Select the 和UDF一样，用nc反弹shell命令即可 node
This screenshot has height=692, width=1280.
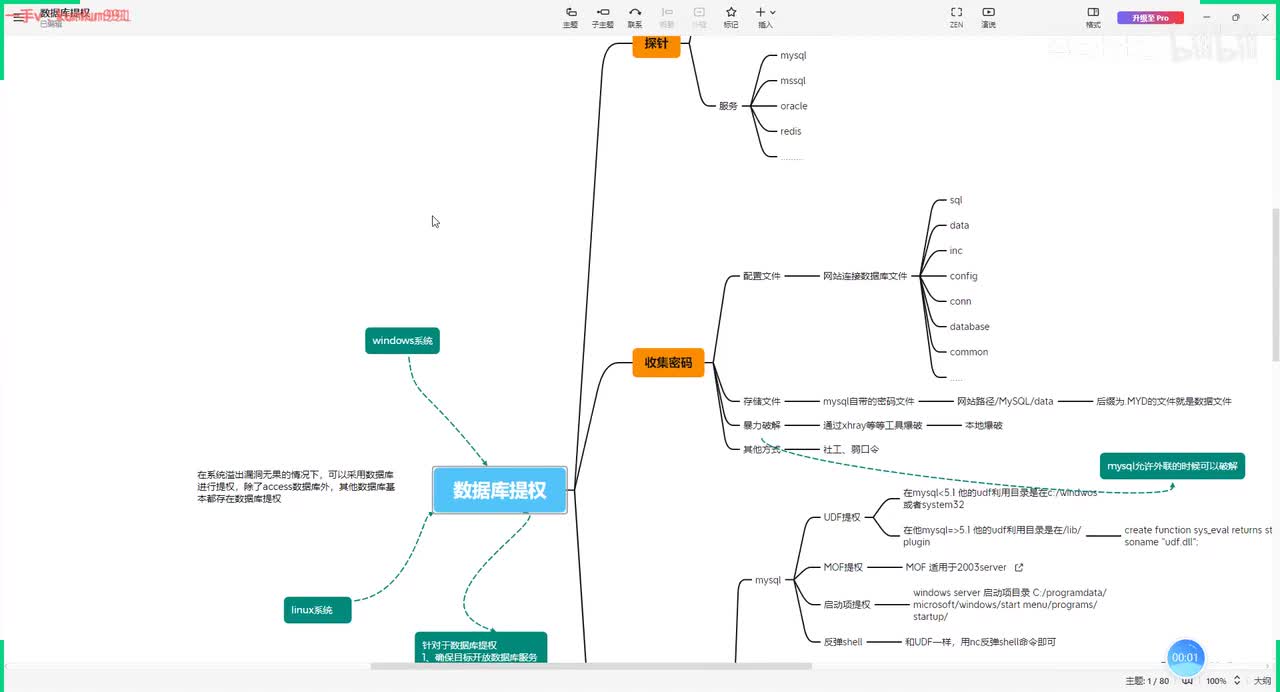coord(980,642)
